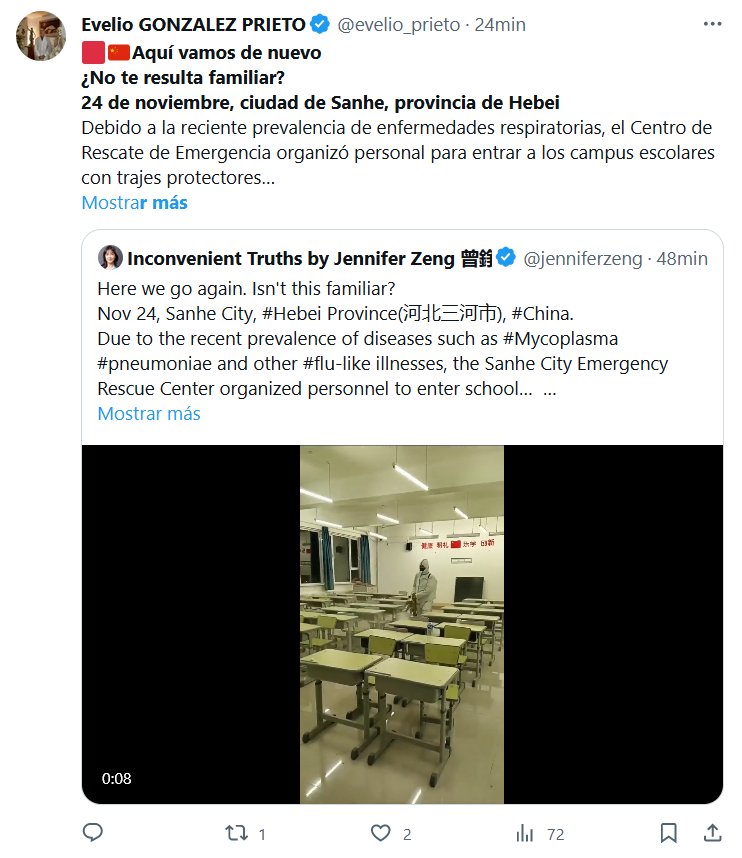Open the 24min timestamp link
The width and height of the screenshot is (742, 858).
(x=500, y=25)
